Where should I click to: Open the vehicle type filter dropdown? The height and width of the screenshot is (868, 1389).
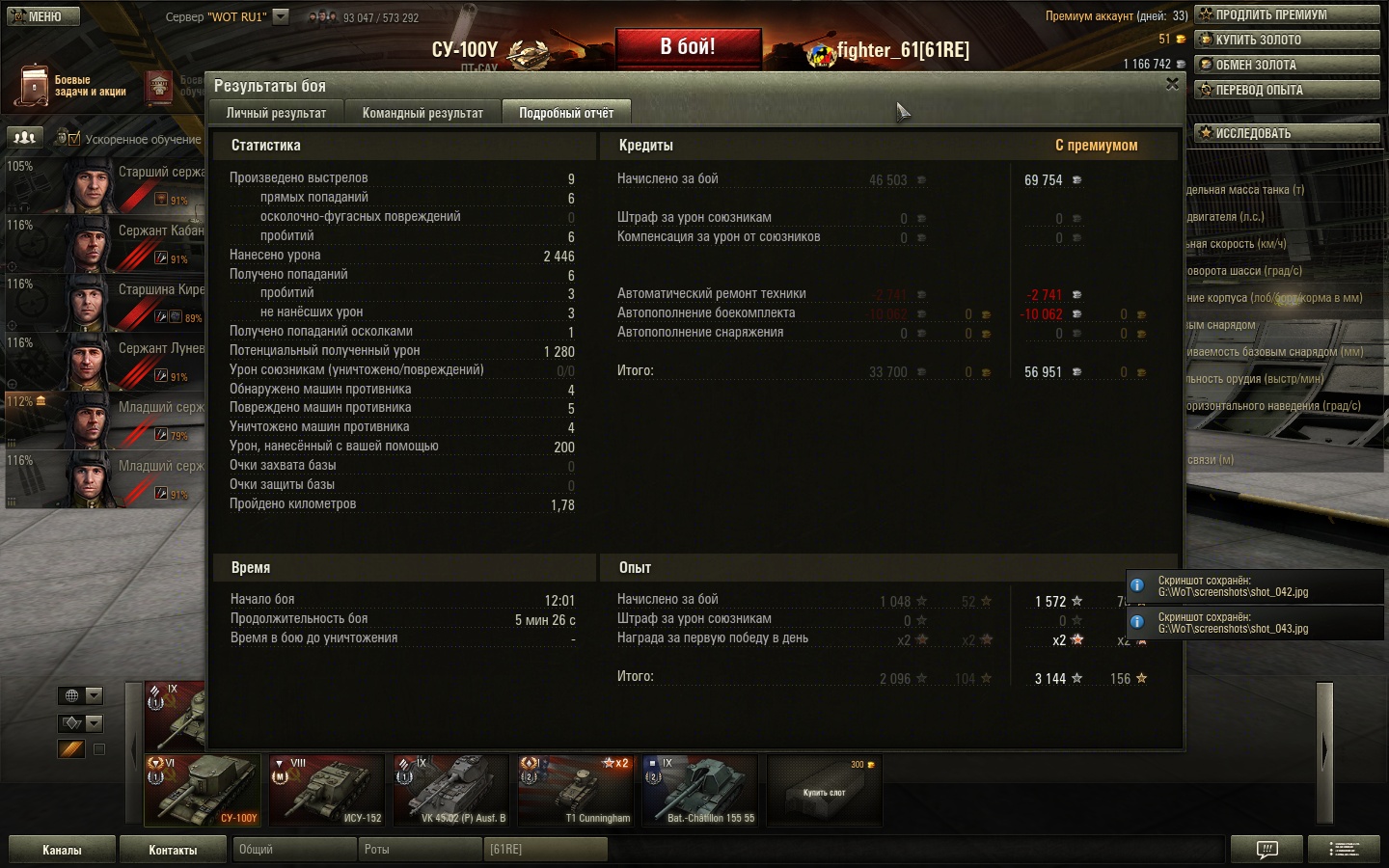click(x=82, y=722)
